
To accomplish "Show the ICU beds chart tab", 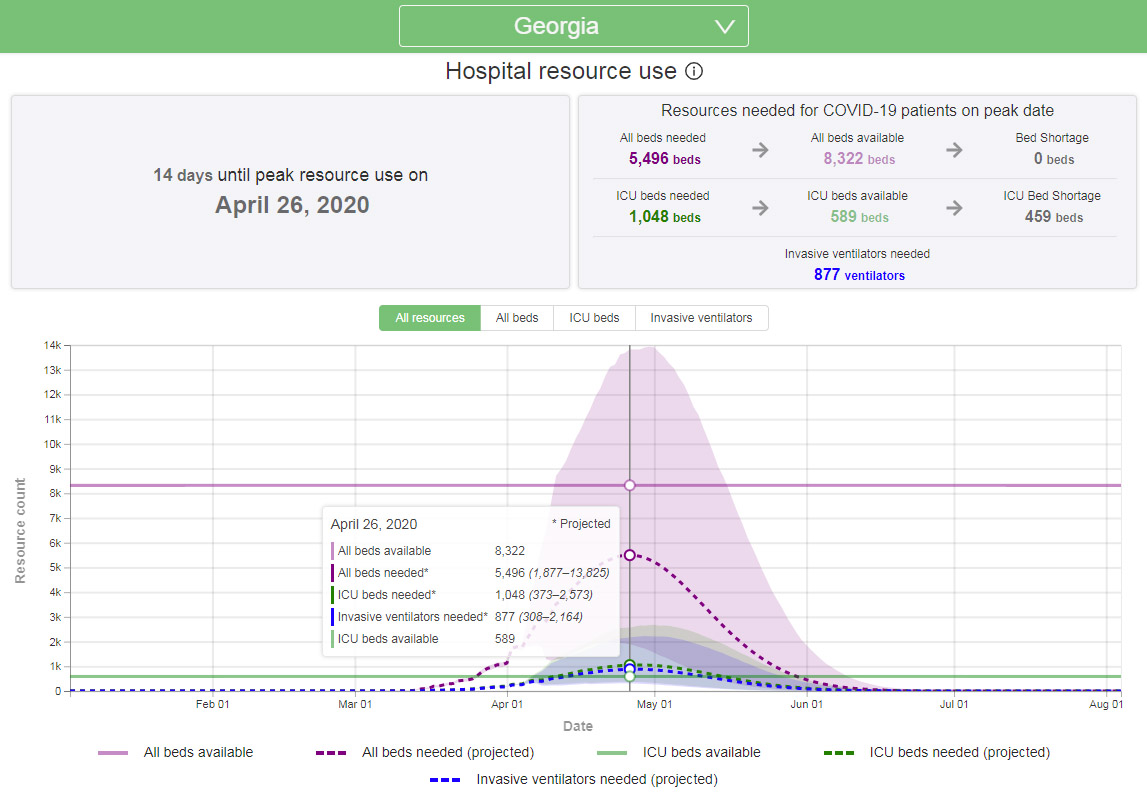I will pos(594,318).
